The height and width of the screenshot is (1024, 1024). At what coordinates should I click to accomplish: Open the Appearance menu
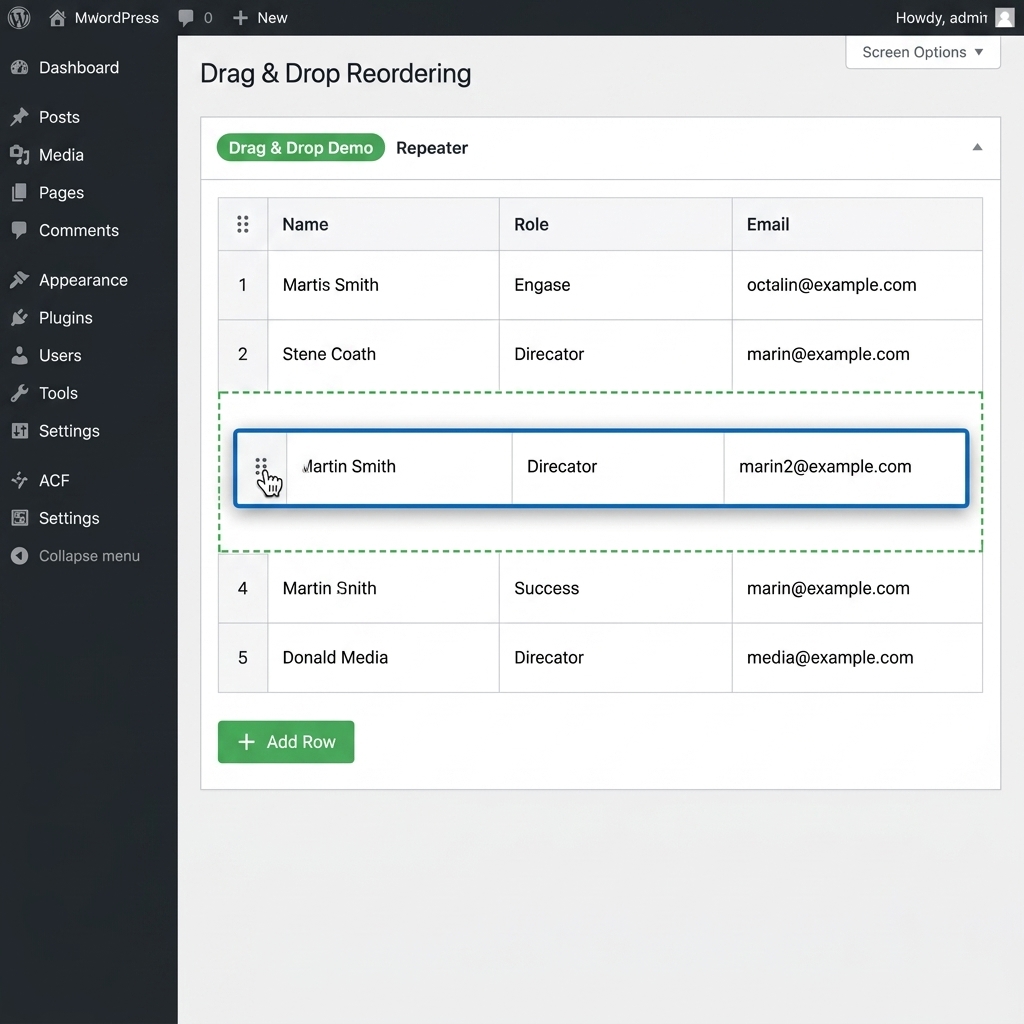click(x=83, y=280)
